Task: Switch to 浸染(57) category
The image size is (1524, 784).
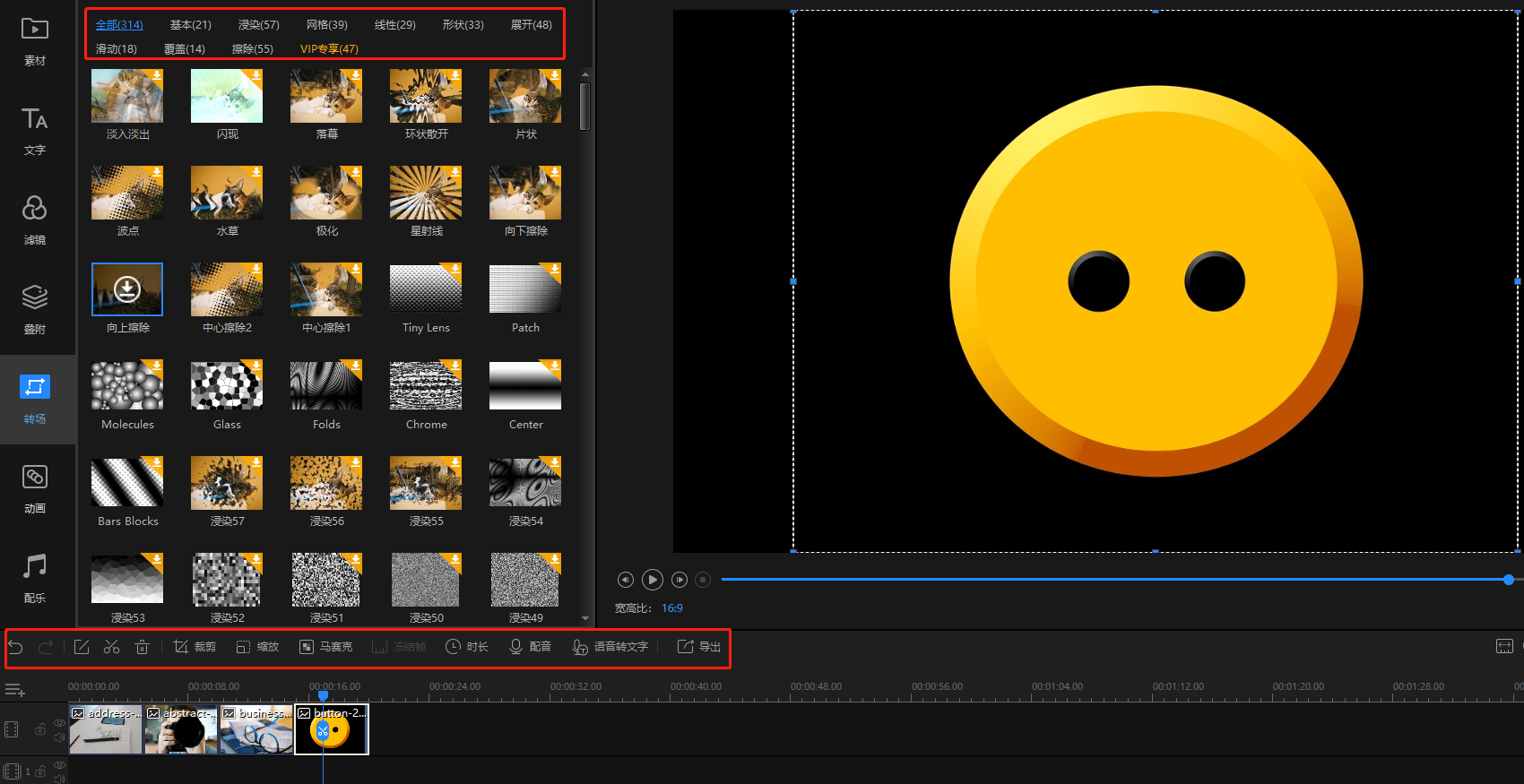Action: click(x=258, y=25)
